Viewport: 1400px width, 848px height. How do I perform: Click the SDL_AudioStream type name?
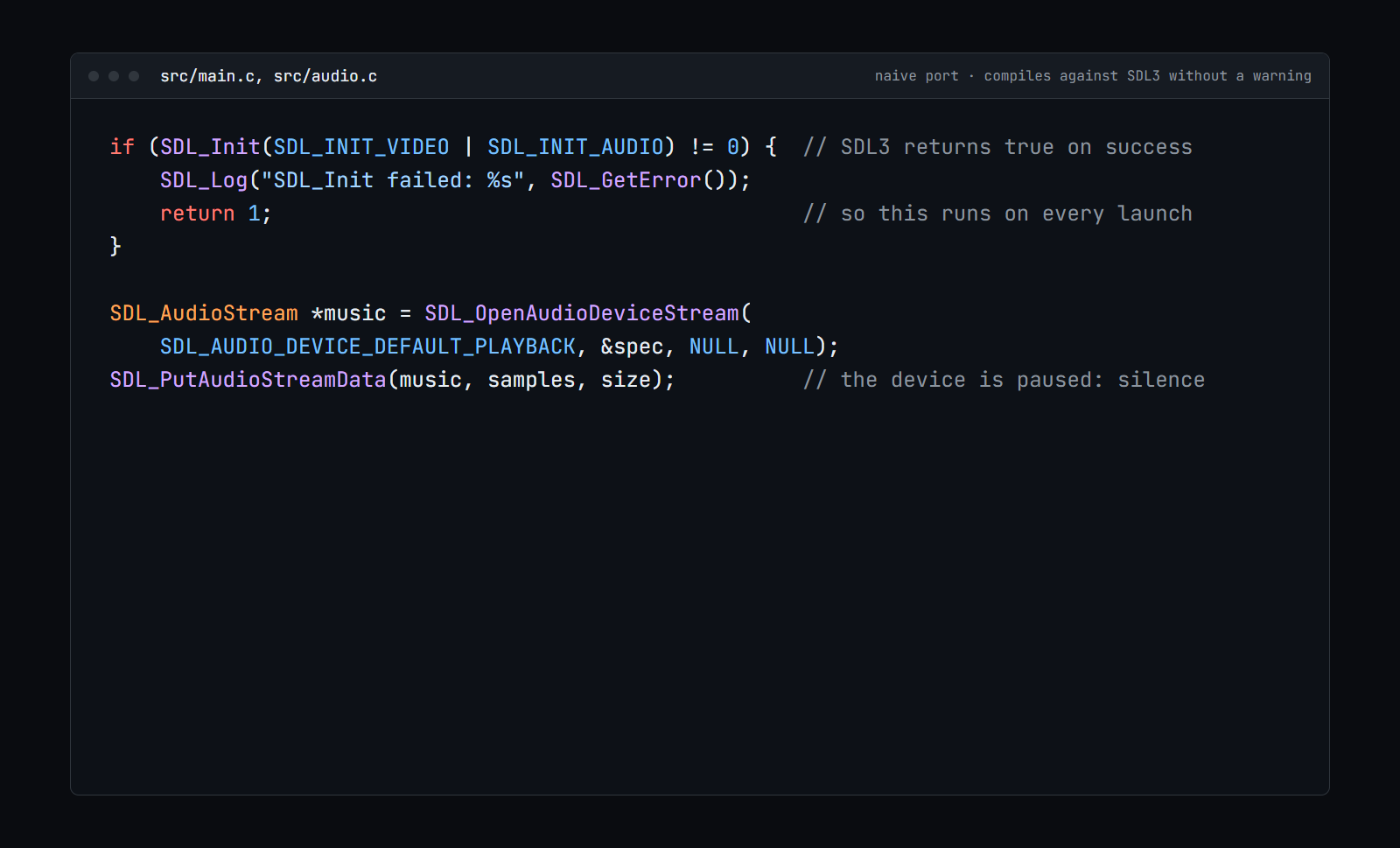coord(204,312)
